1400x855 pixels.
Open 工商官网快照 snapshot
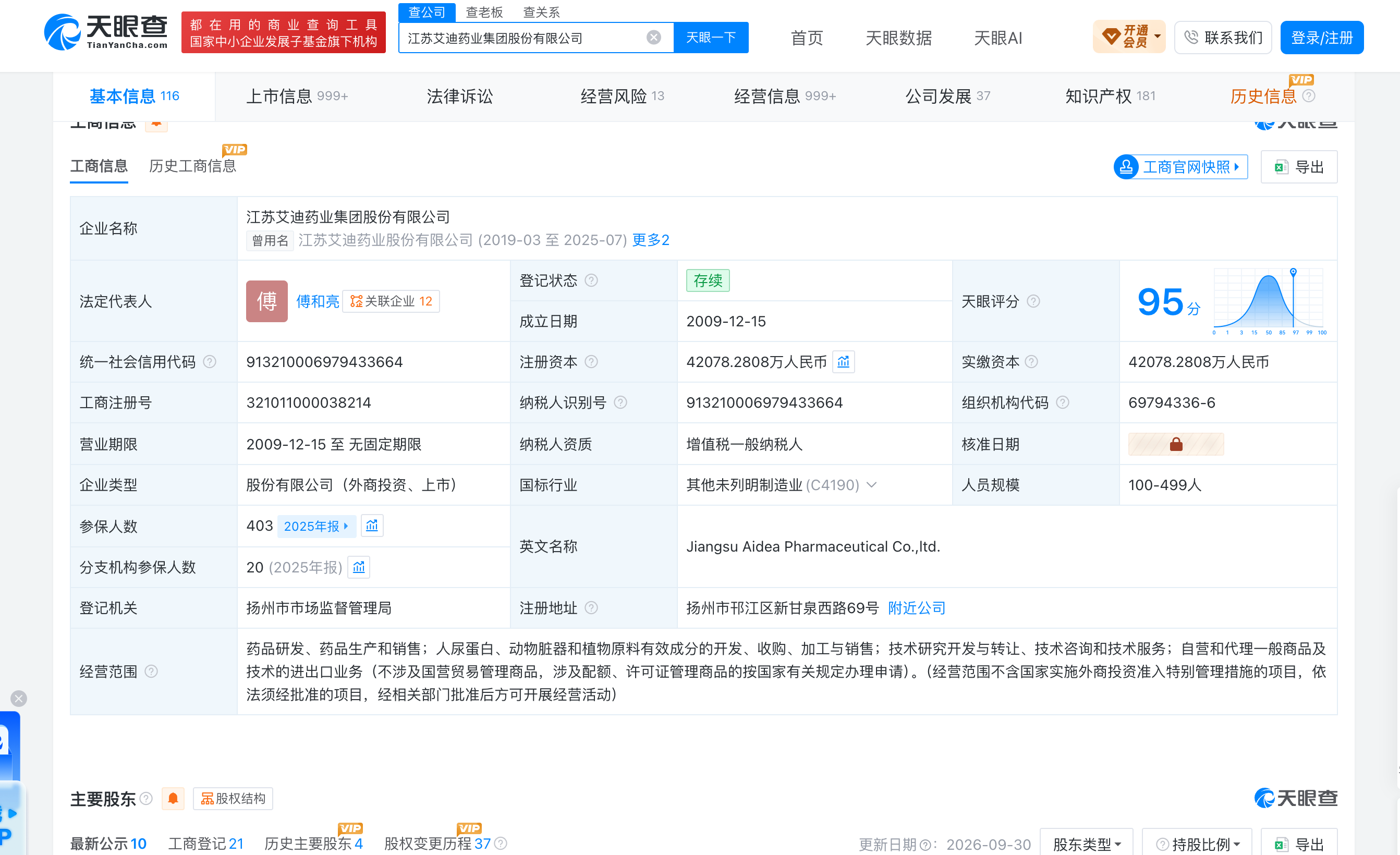(1180, 167)
